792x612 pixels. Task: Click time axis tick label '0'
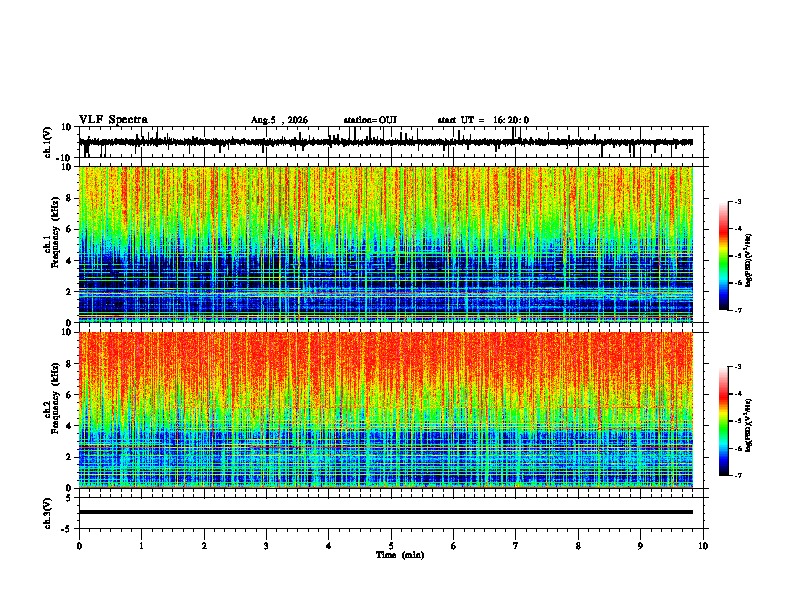pyautogui.click(x=79, y=546)
